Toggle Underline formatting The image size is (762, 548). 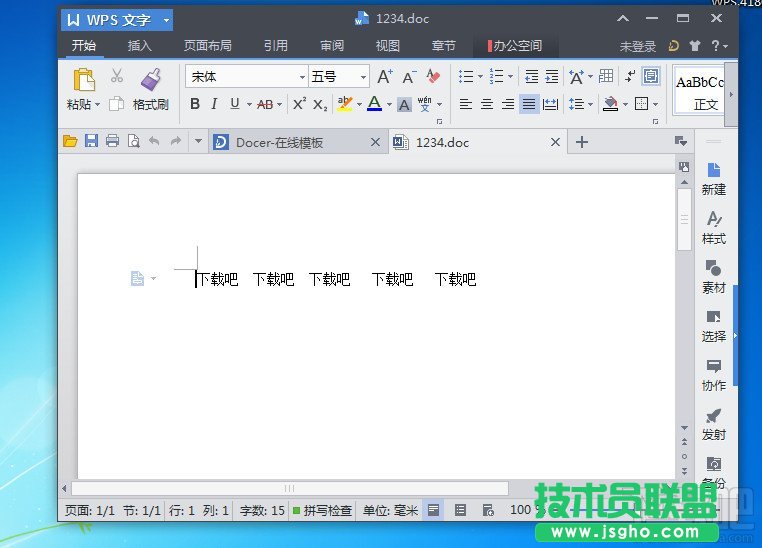(235, 103)
